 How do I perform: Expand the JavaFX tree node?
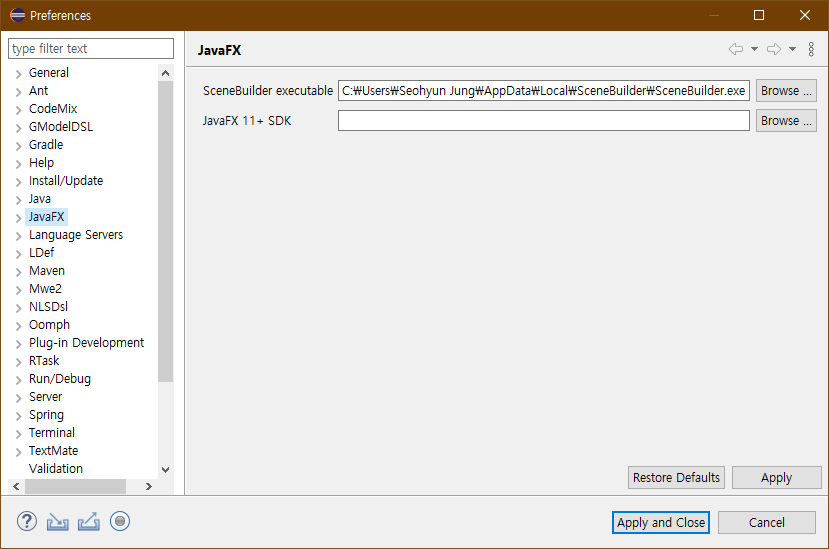point(19,217)
